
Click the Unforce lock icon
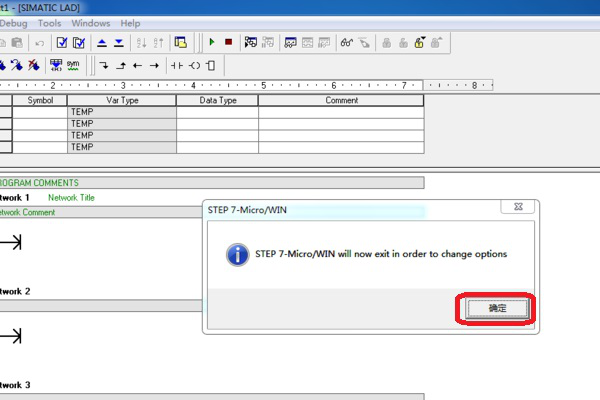pyautogui.click(x=403, y=42)
